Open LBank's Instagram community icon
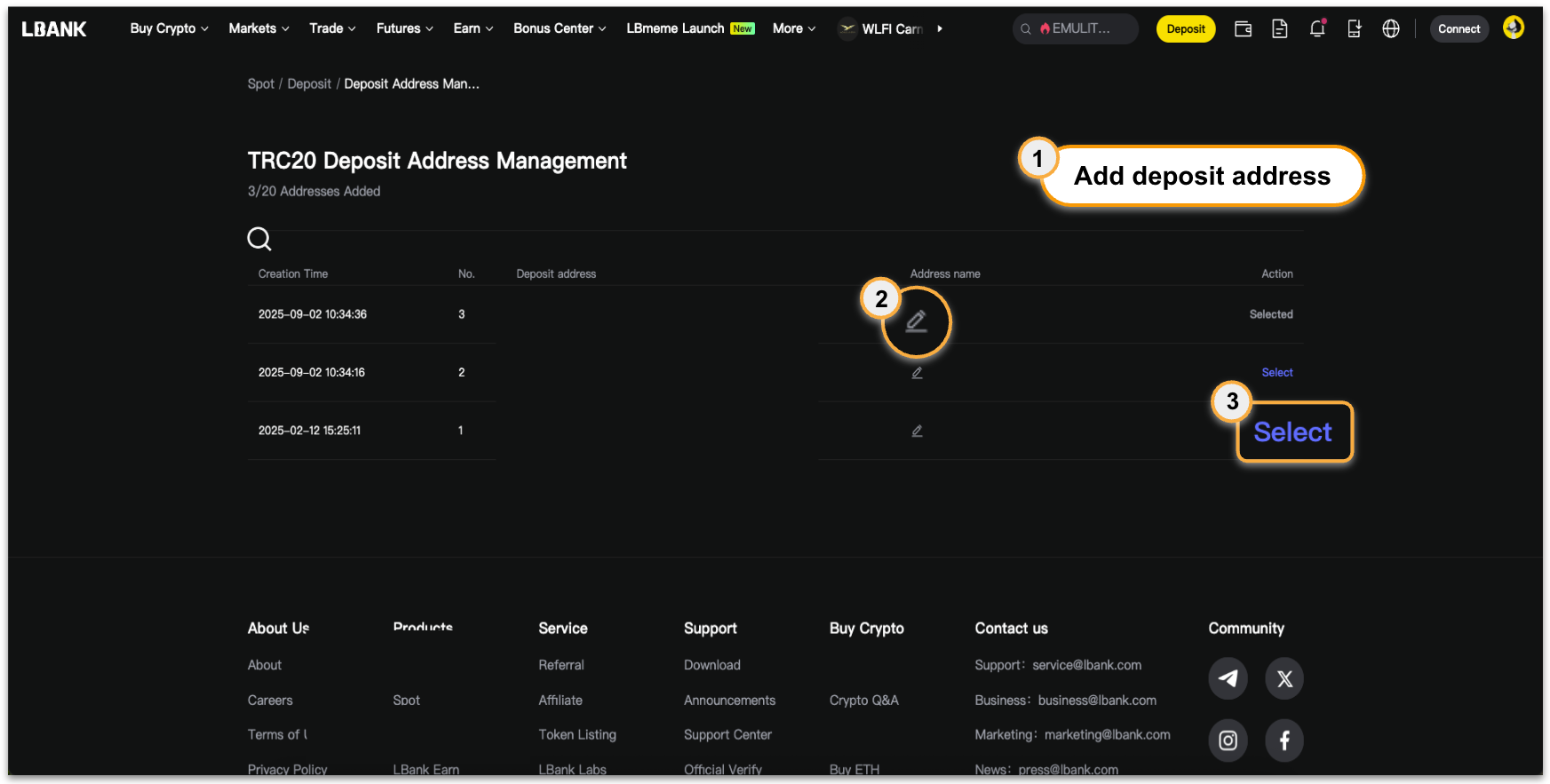1550x784 pixels. (1228, 740)
